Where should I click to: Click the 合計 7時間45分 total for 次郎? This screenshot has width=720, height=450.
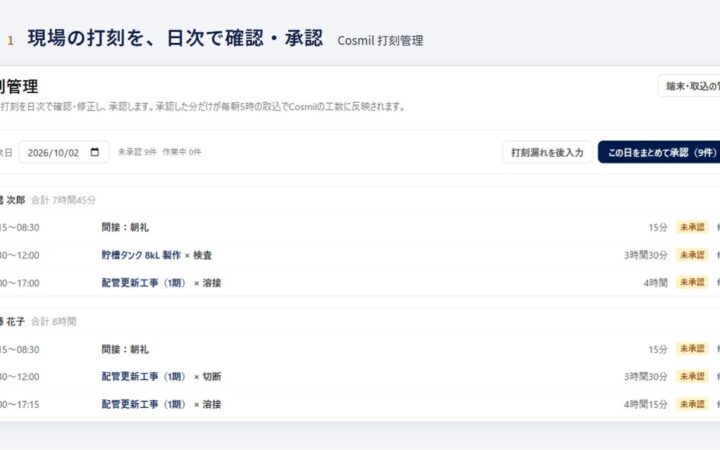[63, 200]
